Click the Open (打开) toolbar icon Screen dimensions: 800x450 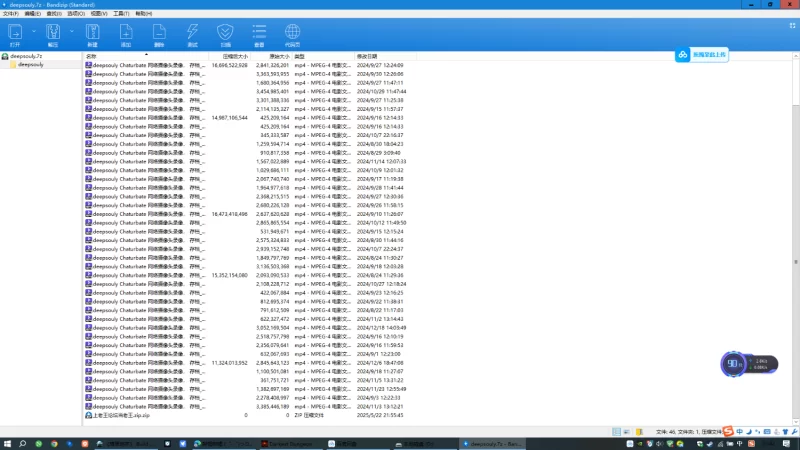coord(15,35)
